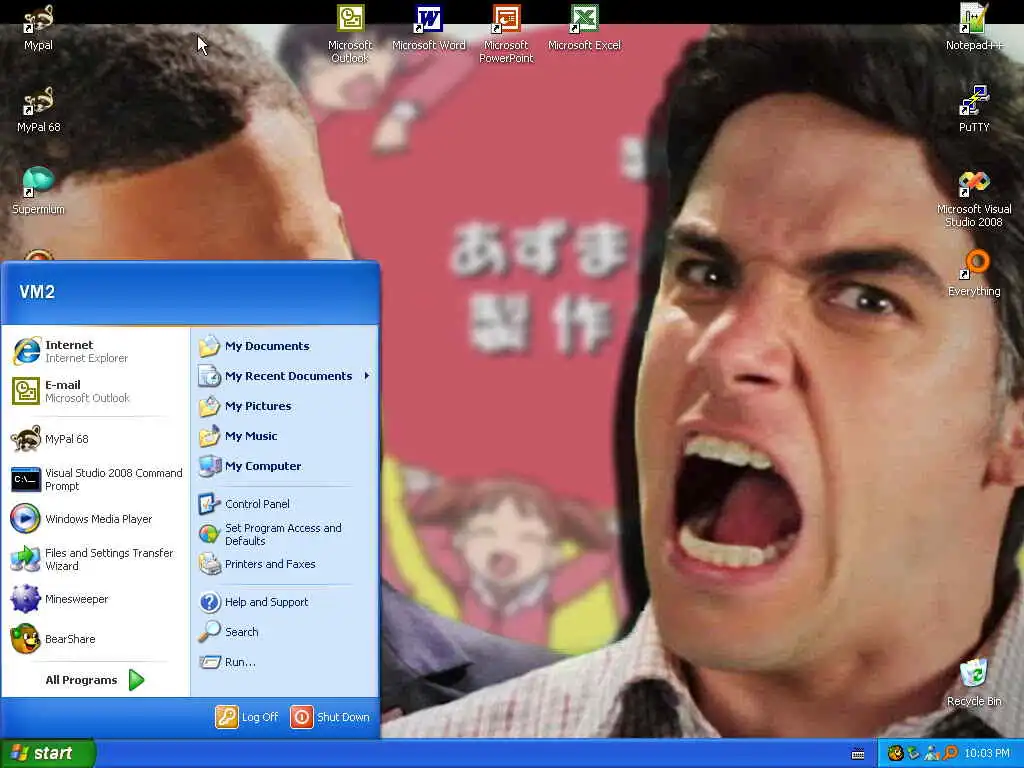1024x768 pixels.
Task: Click the VM2 user name header
Action: coord(37,292)
